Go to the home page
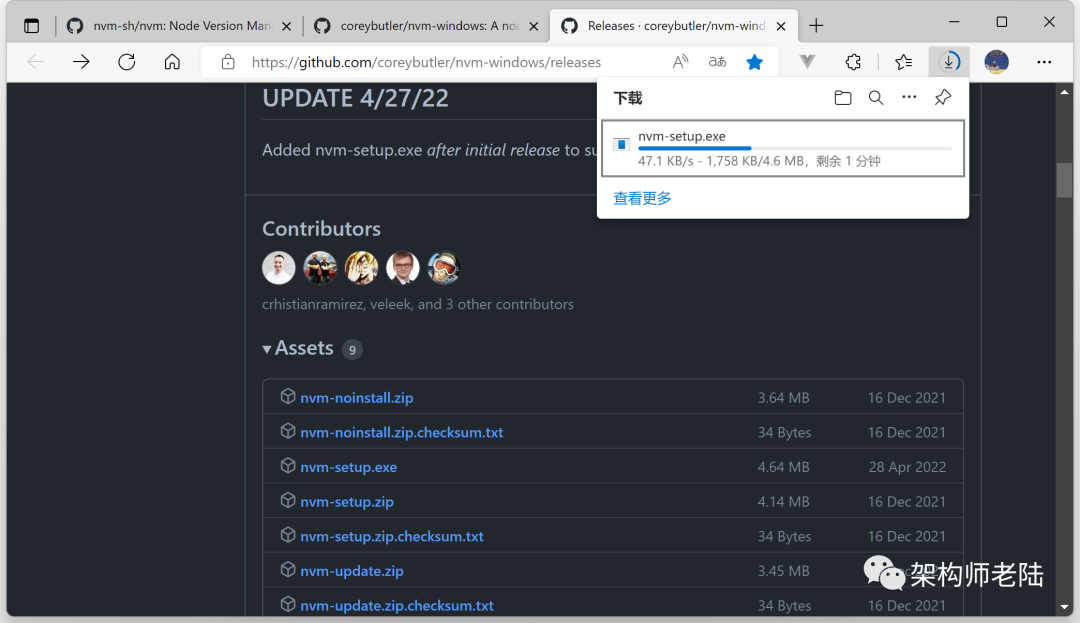 (x=172, y=62)
